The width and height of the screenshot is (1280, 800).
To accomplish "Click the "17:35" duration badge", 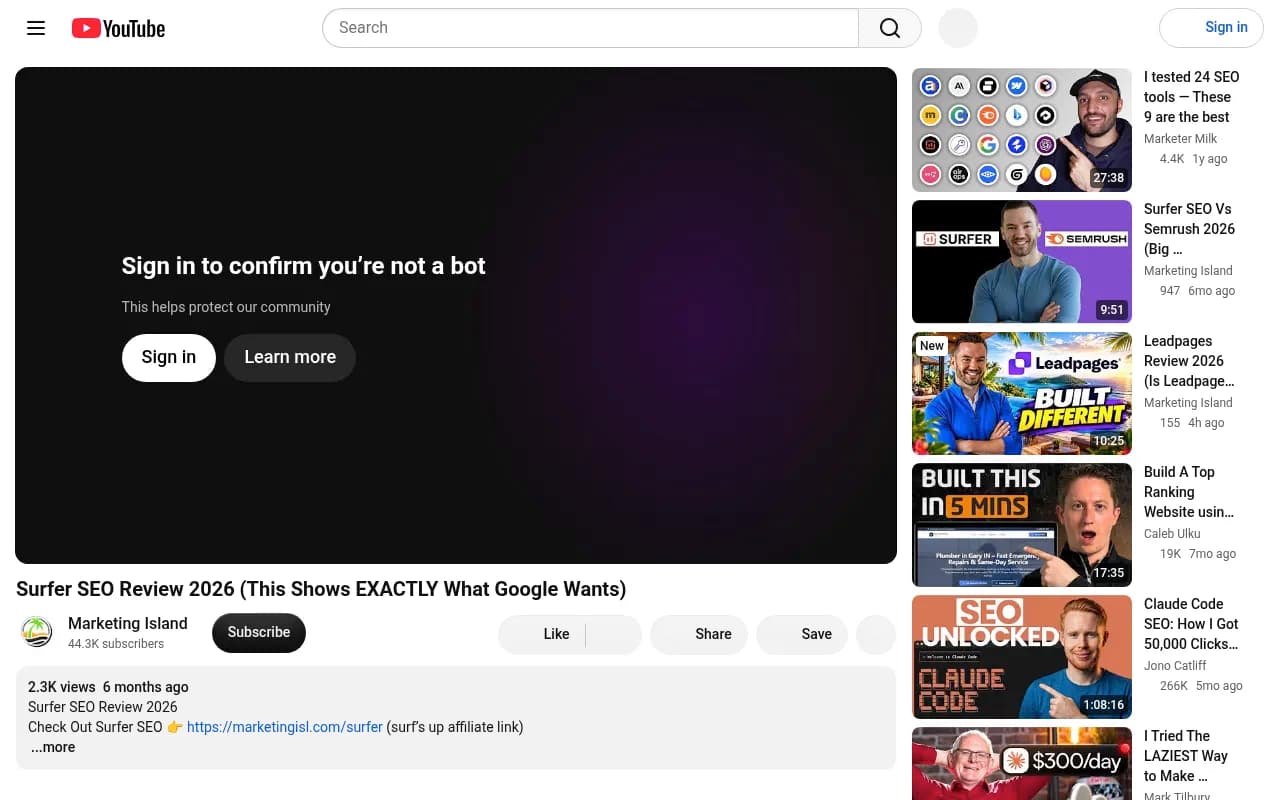I will pos(1108,573).
